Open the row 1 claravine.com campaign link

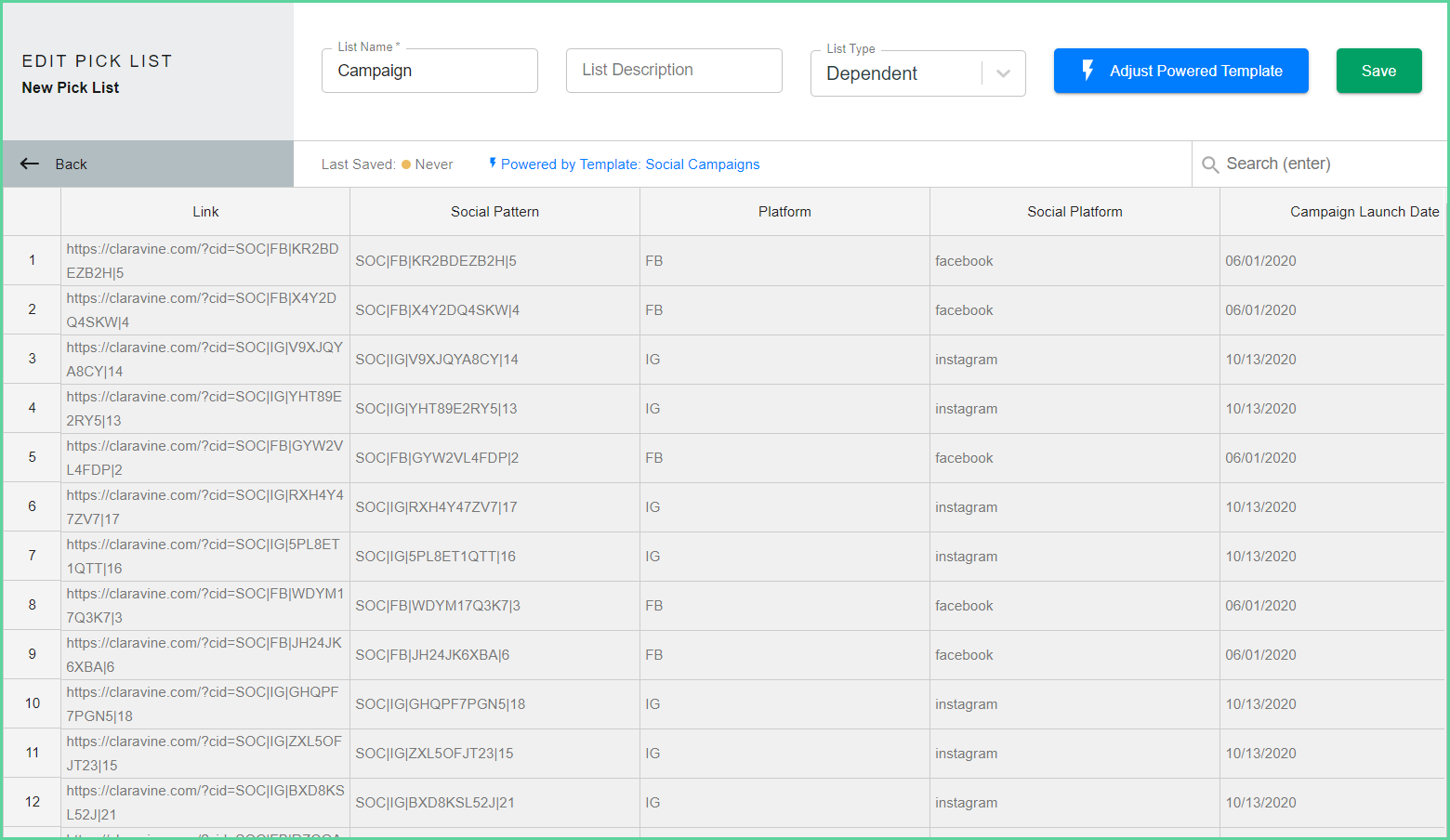[203, 260]
